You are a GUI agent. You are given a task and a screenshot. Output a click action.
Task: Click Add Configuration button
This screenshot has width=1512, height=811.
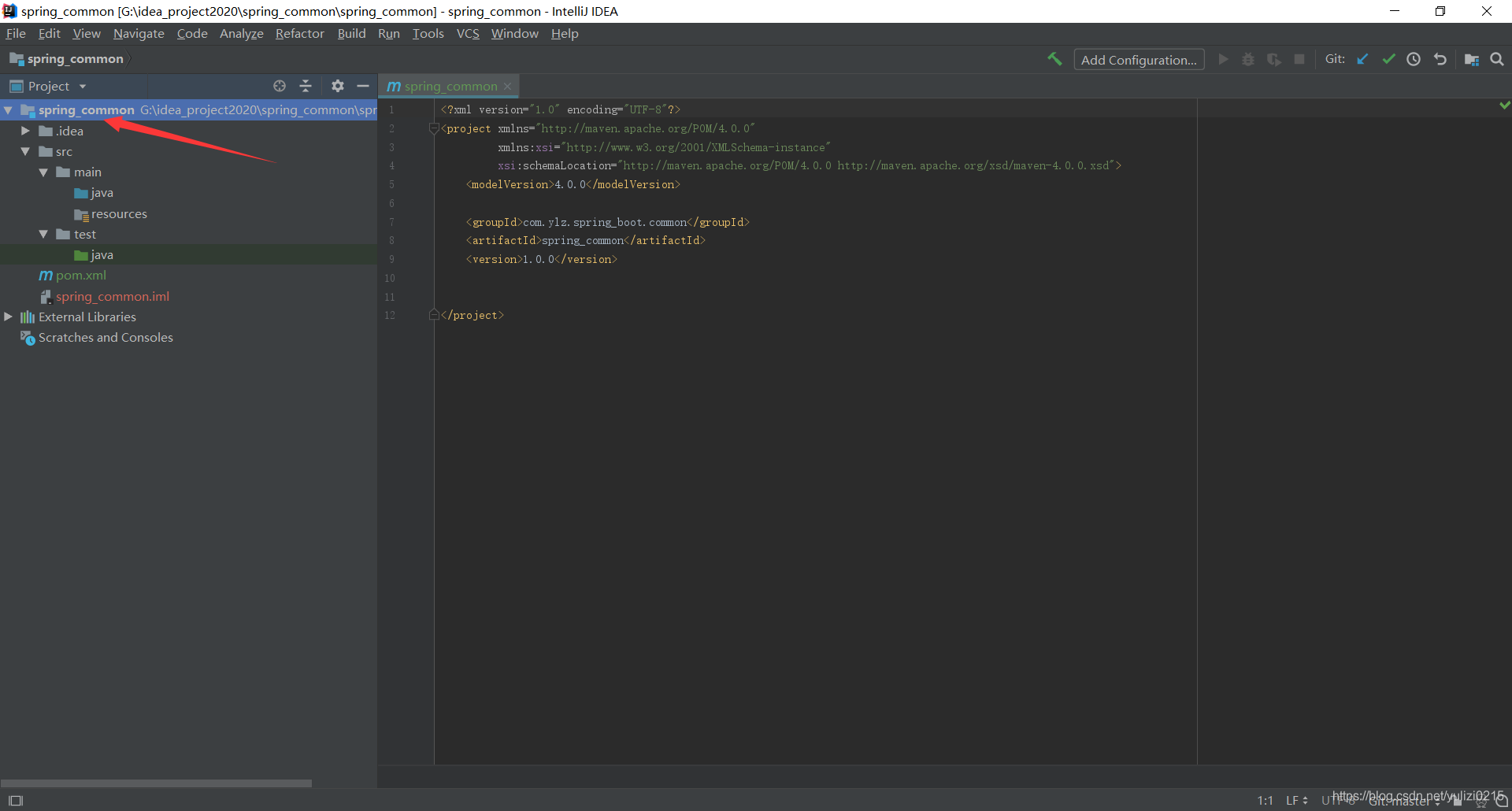pyautogui.click(x=1139, y=59)
